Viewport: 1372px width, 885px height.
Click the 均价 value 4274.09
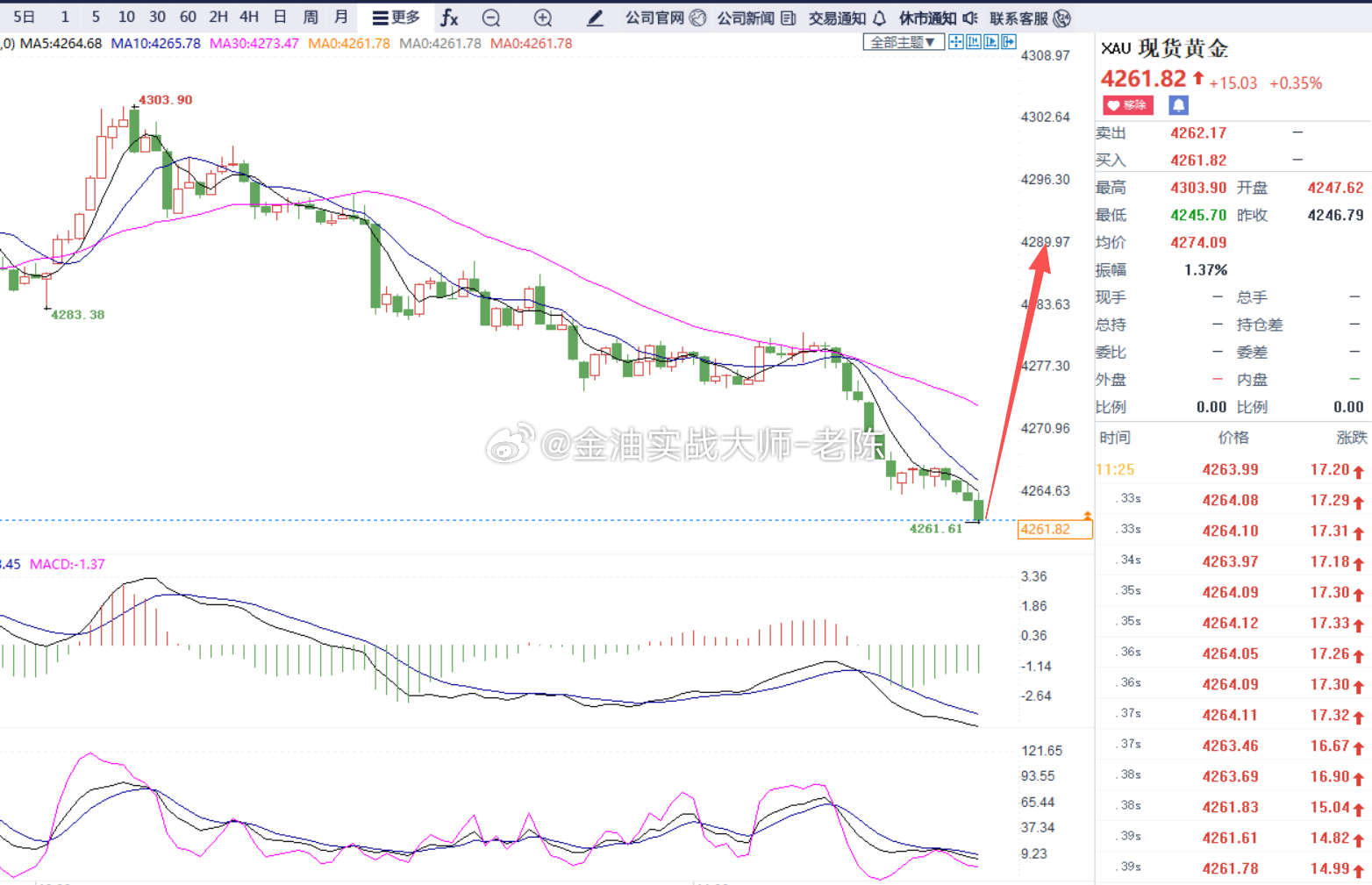click(1198, 242)
